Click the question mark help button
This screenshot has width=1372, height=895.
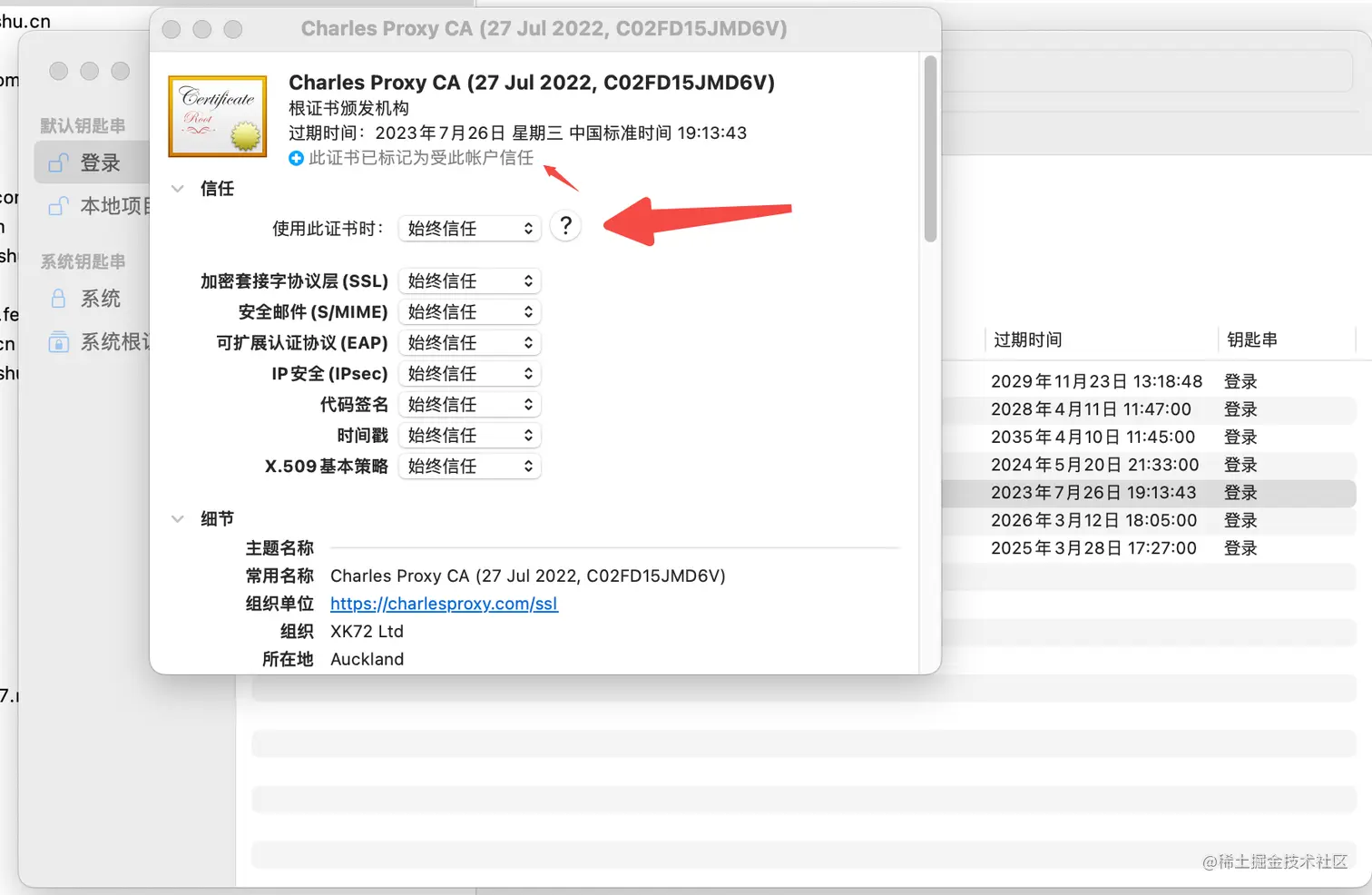click(x=565, y=226)
